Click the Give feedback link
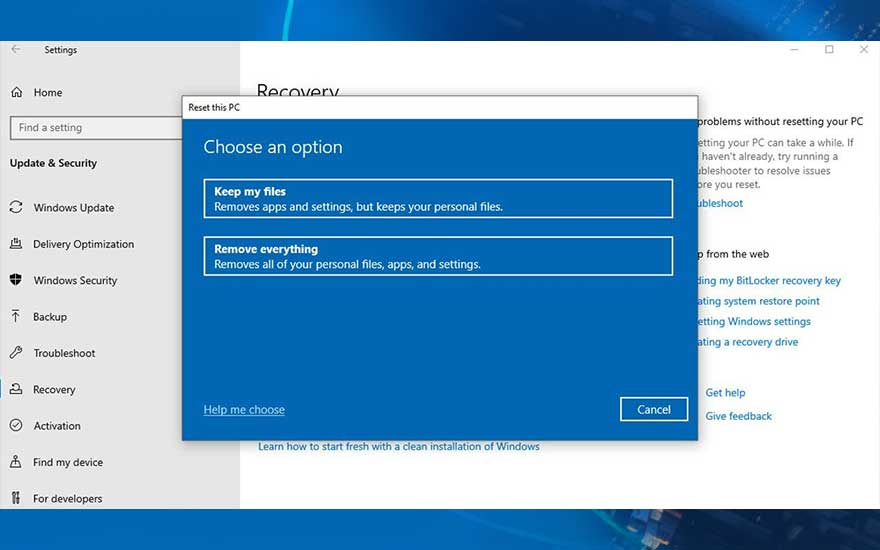Viewport: 880px width, 550px height. [738, 416]
